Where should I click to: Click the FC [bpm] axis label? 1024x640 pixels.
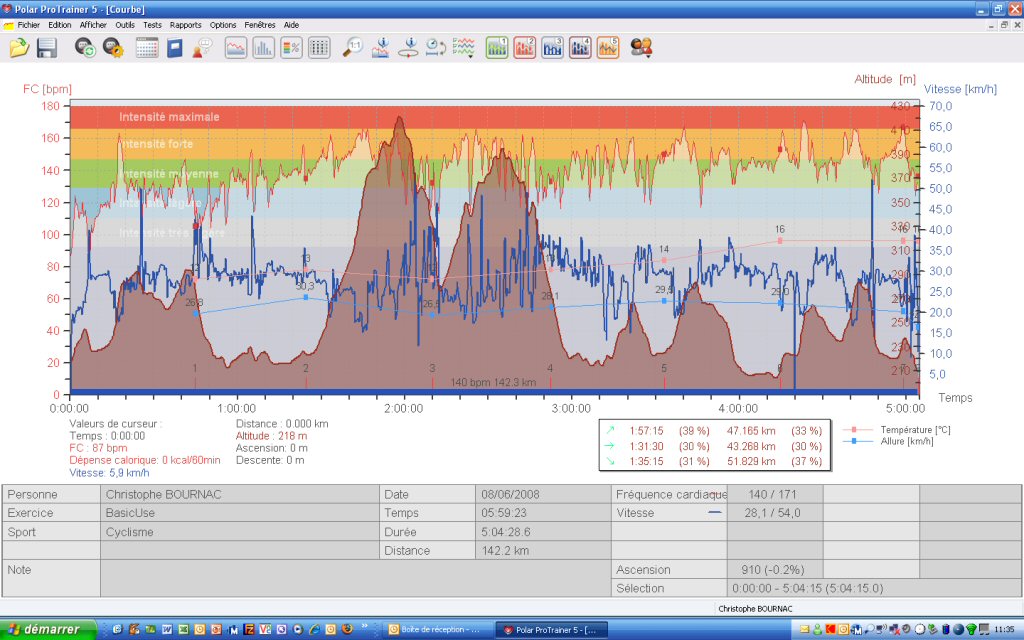(47, 89)
